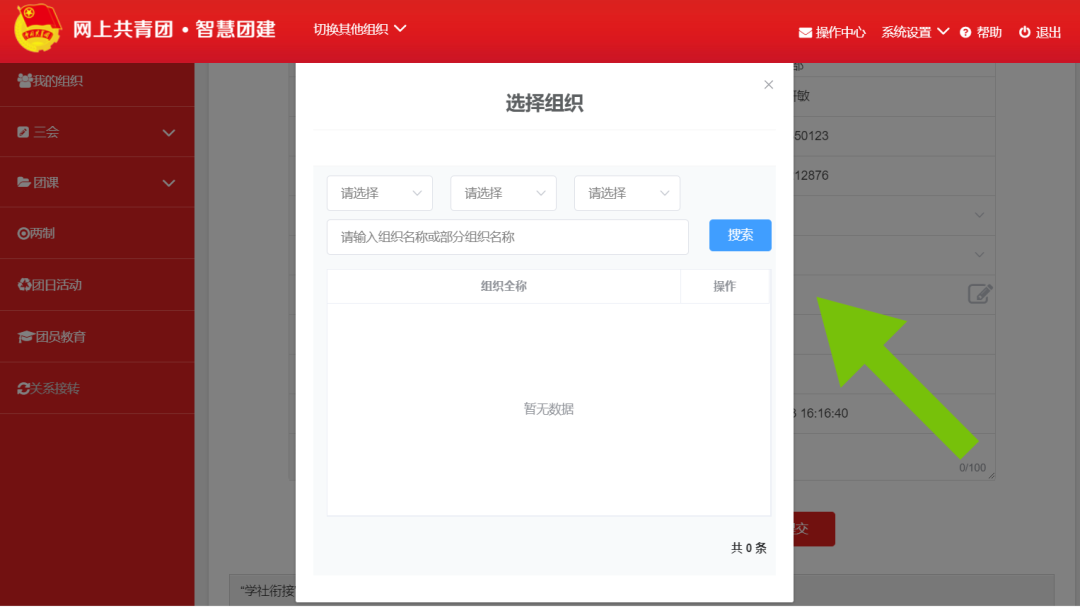Open the second 请选择 dropdown
The height and width of the screenshot is (608, 1080).
coord(503,193)
